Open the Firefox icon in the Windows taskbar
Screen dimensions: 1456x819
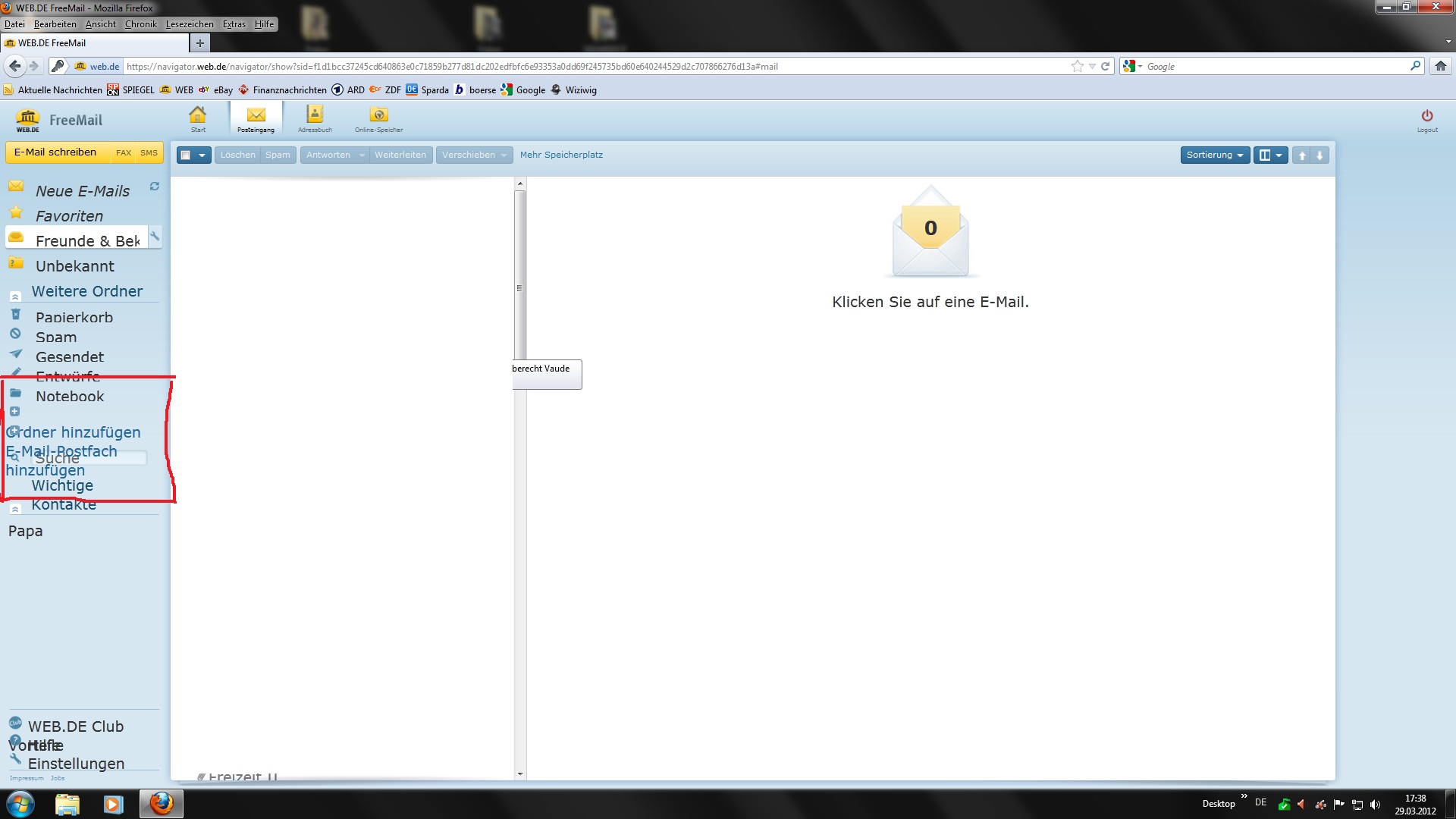tap(161, 804)
